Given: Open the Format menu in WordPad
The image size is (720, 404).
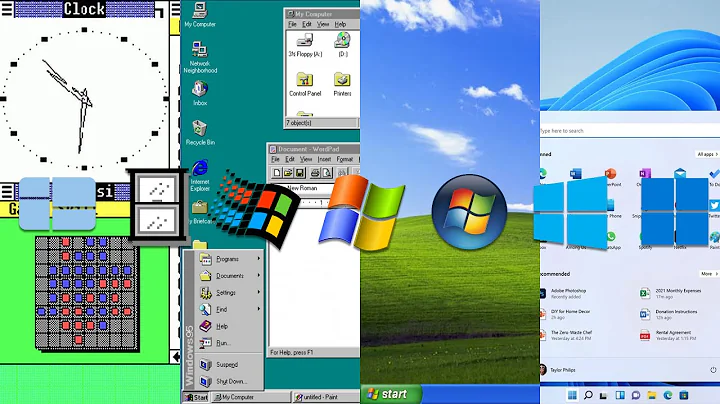Looking at the screenshot, I should (344, 159).
